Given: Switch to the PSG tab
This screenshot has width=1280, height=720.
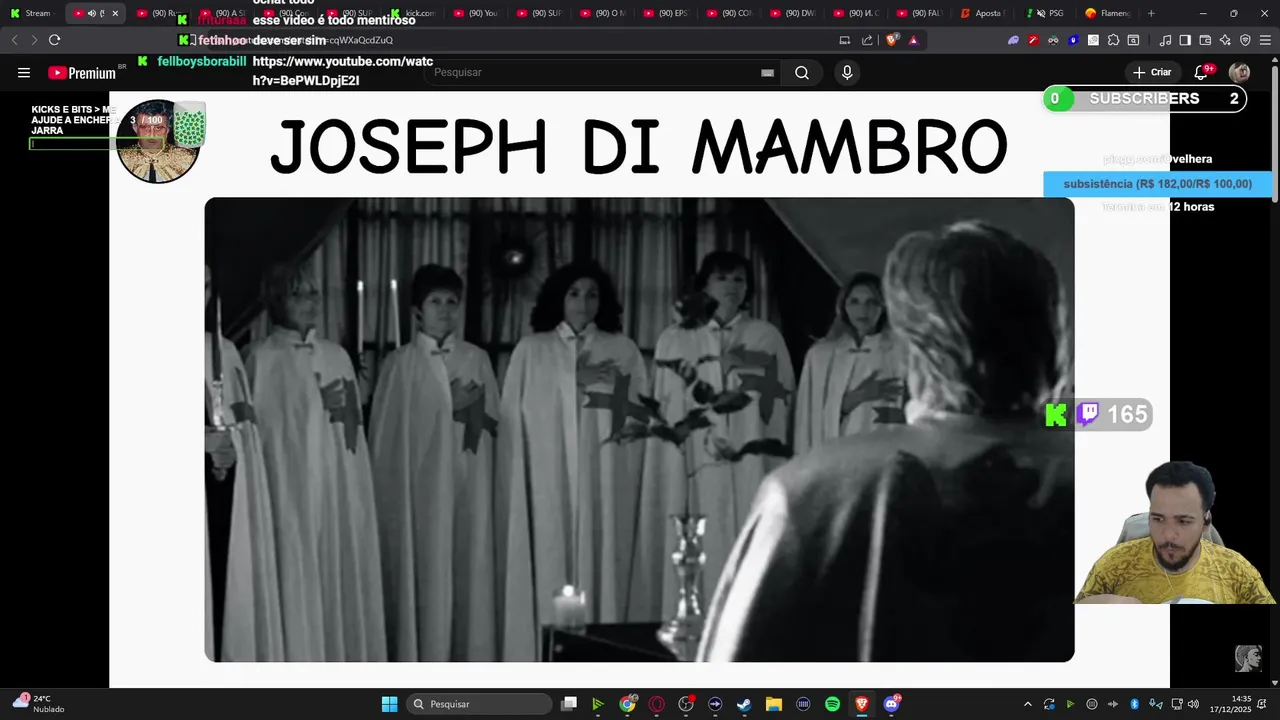Looking at the screenshot, I should pos(1047,13).
